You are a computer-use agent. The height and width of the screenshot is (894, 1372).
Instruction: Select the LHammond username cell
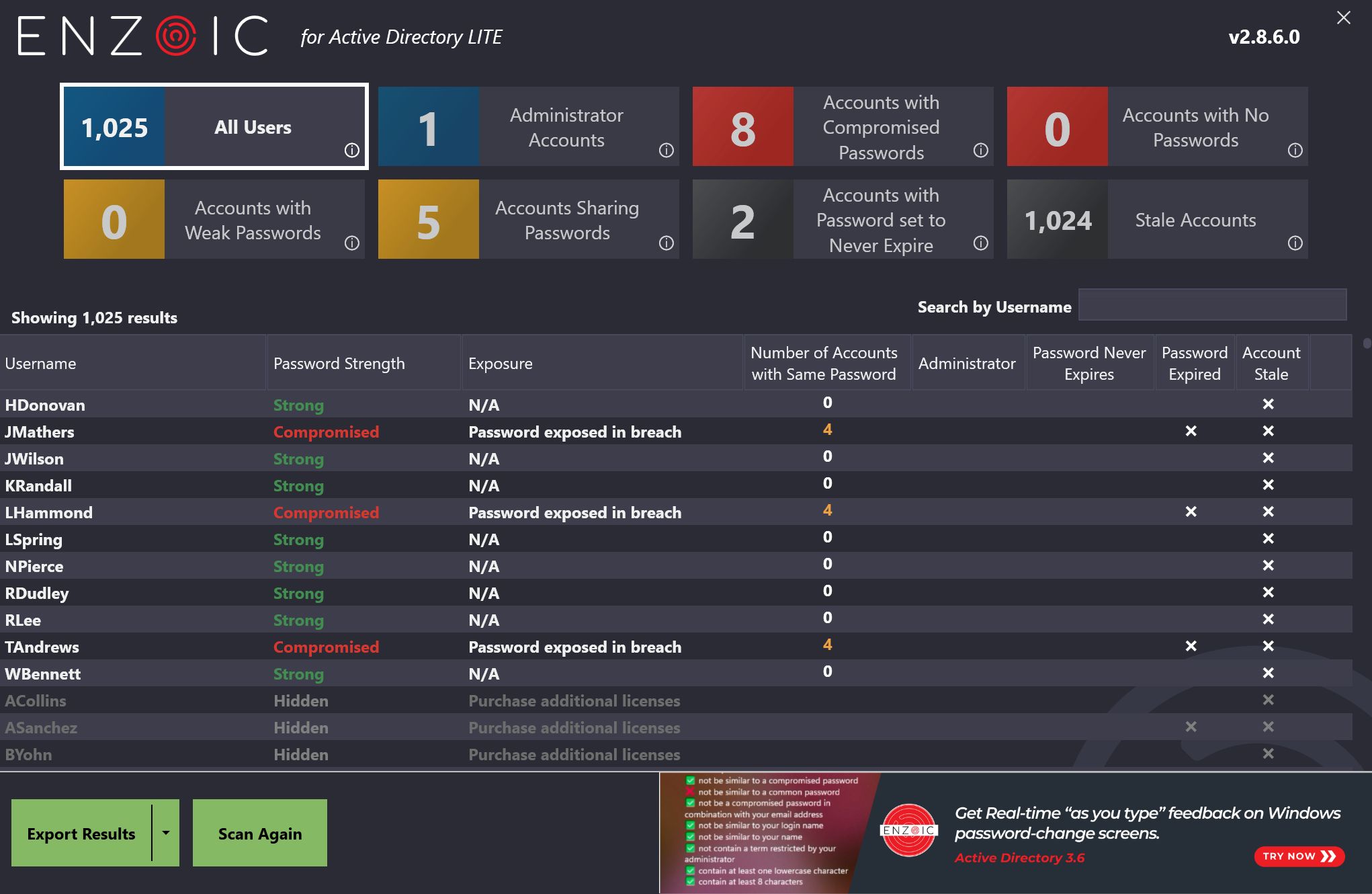point(48,512)
